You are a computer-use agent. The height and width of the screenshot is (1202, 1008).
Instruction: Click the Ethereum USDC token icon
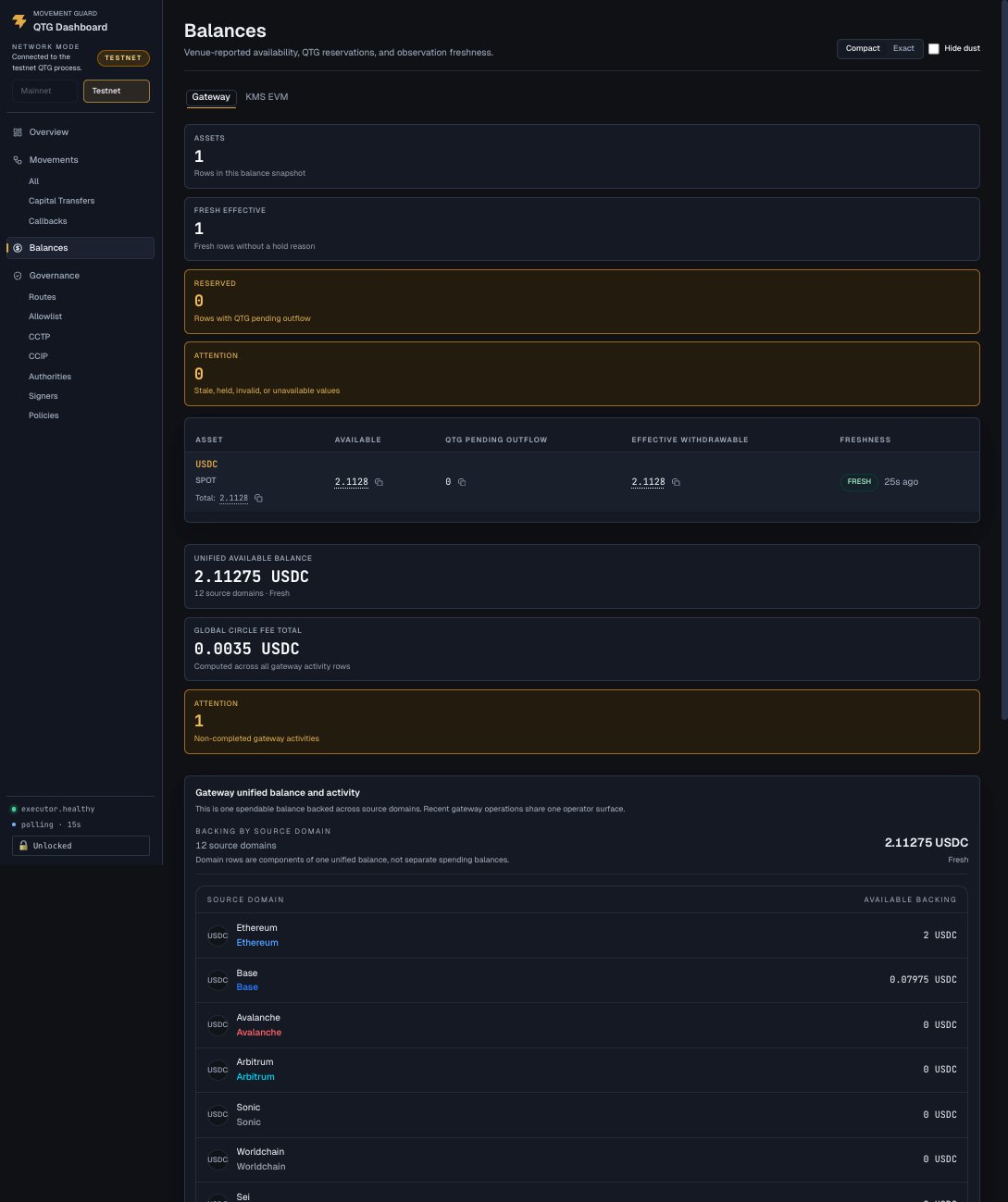coord(218,936)
